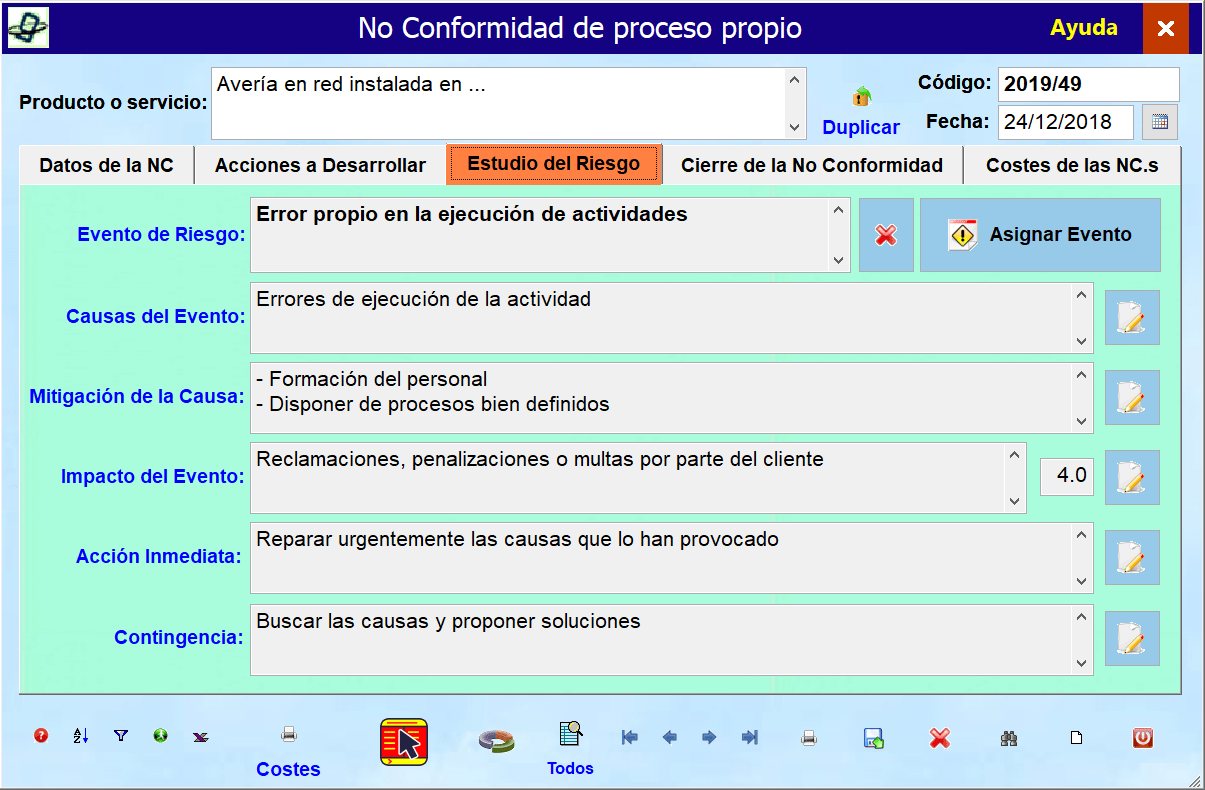This screenshot has width=1205, height=790.
Task: Open Cierre de la No Conformidad tab
Action: pos(812,166)
